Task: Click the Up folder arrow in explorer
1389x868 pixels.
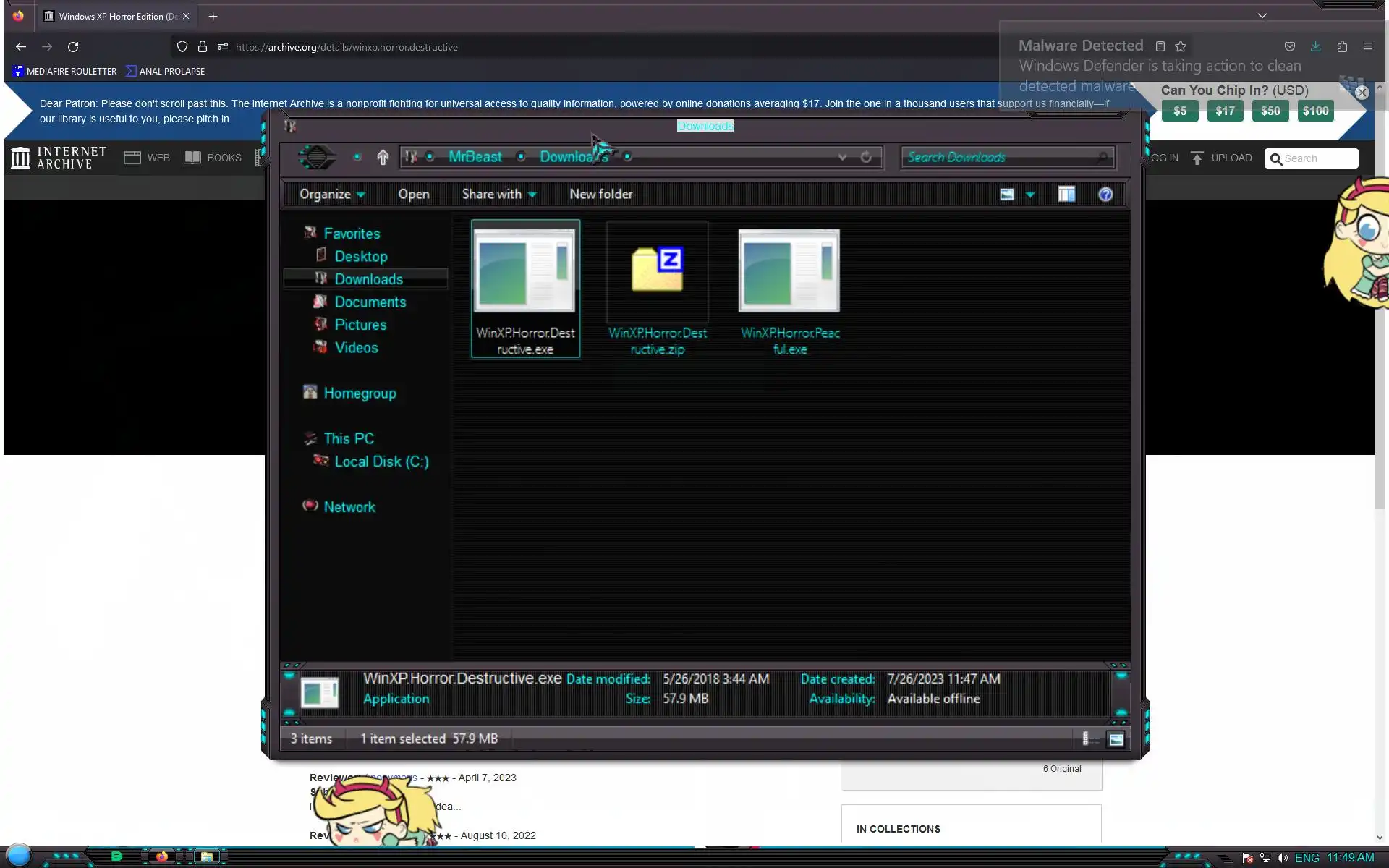Action: coord(383,157)
